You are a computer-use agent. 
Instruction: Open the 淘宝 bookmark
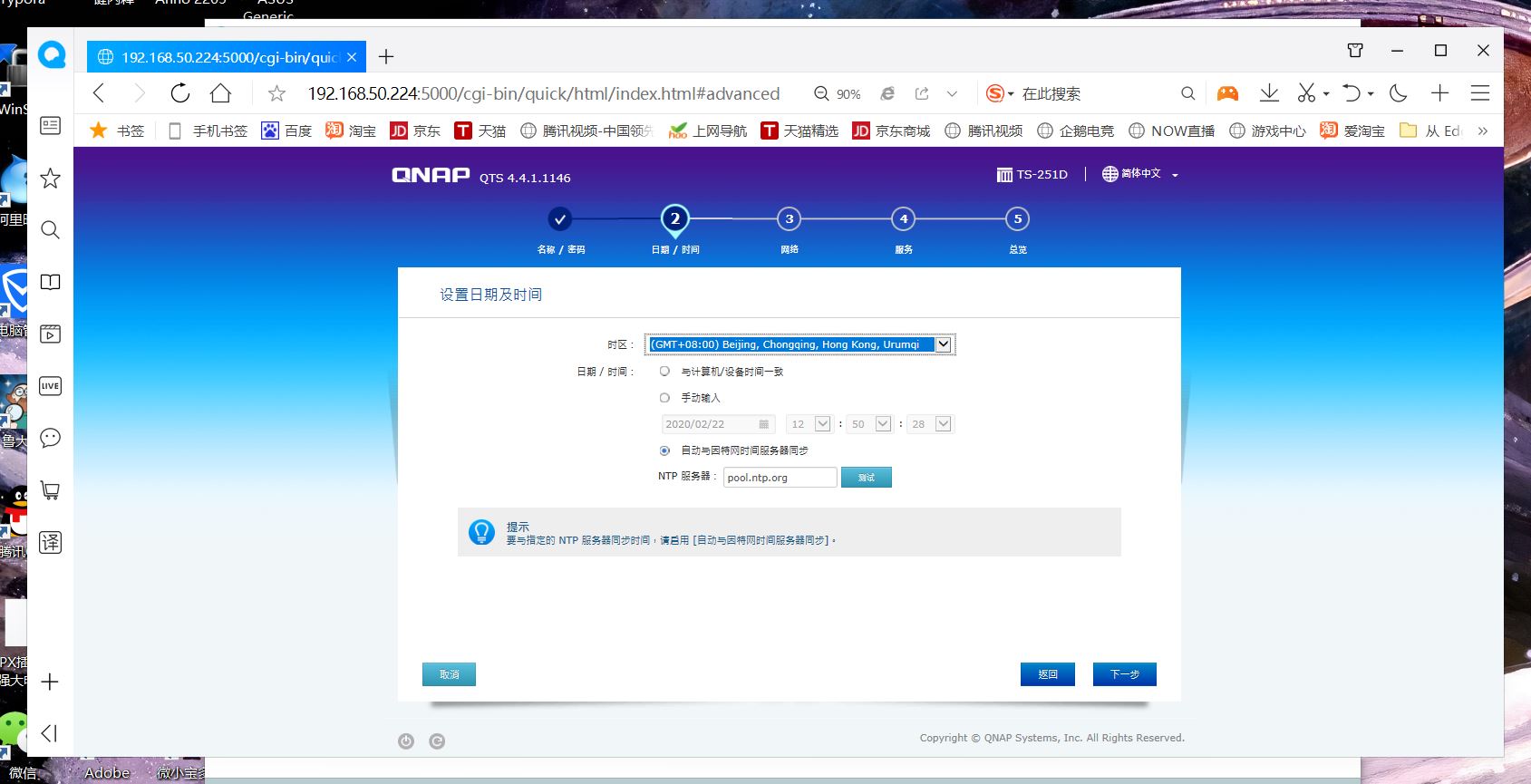pyautogui.click(x=351, y=131)
